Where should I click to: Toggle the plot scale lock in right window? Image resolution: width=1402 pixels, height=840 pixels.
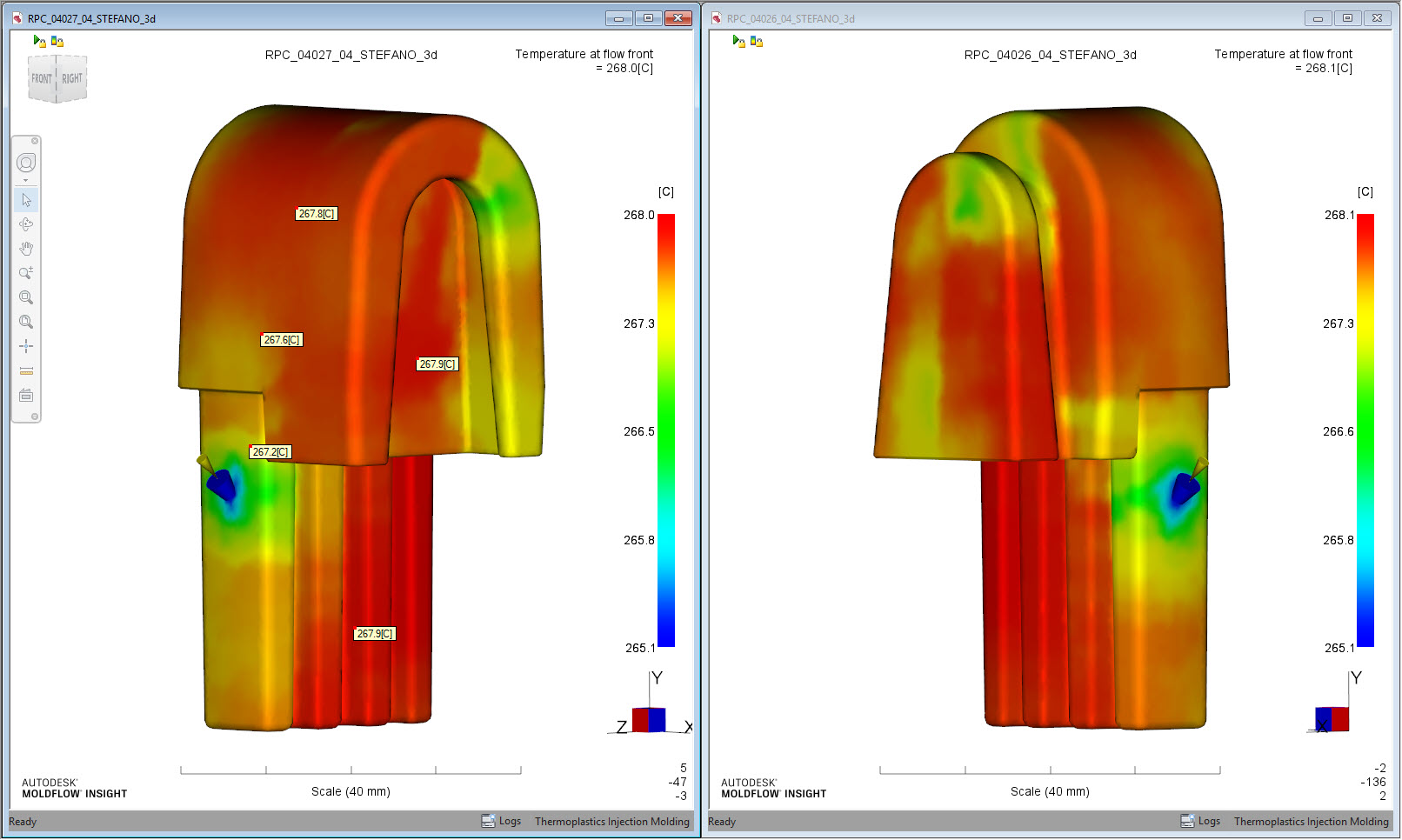click(x=754, y=39)
